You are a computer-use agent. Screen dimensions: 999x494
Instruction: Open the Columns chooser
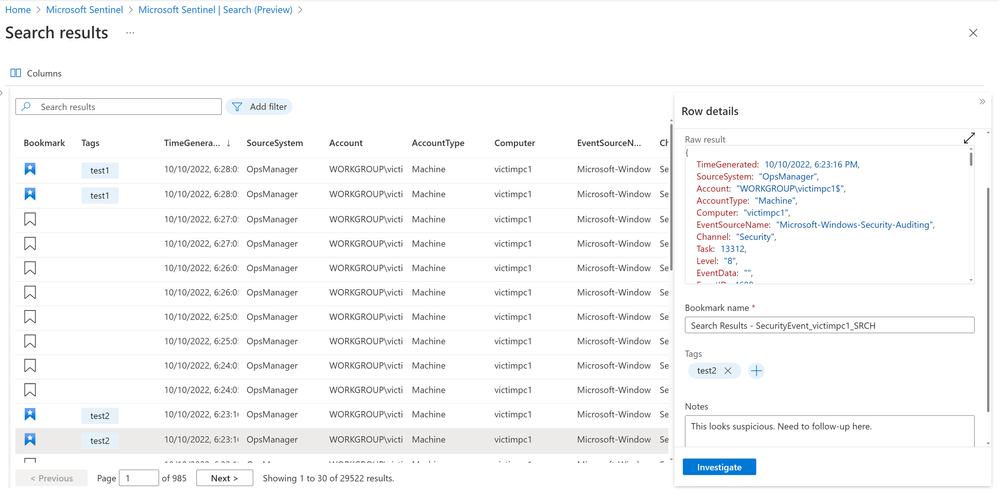point(36,73)
